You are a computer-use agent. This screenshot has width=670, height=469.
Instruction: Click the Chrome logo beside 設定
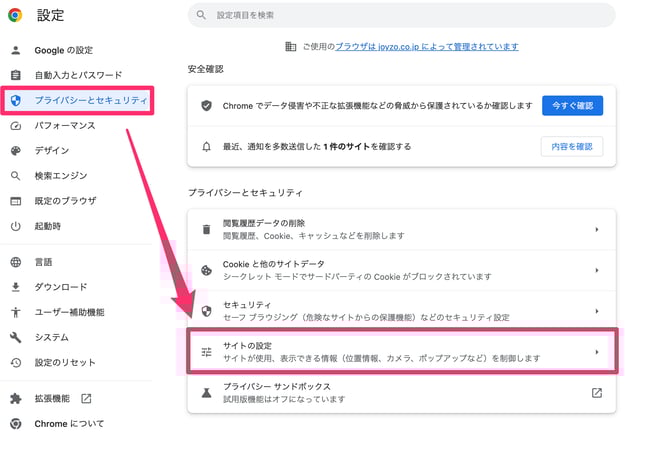[x=15, y=15]
